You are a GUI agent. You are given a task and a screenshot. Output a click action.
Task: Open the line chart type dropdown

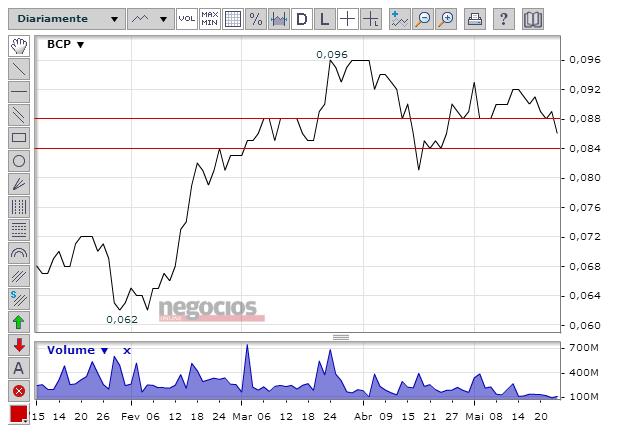[151, 19]
